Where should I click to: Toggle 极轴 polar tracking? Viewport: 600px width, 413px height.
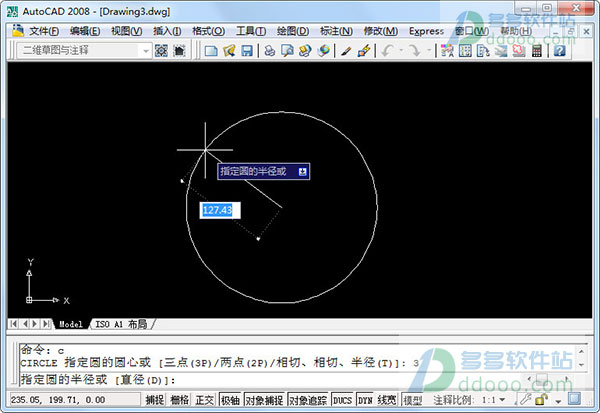pos(230,400)
